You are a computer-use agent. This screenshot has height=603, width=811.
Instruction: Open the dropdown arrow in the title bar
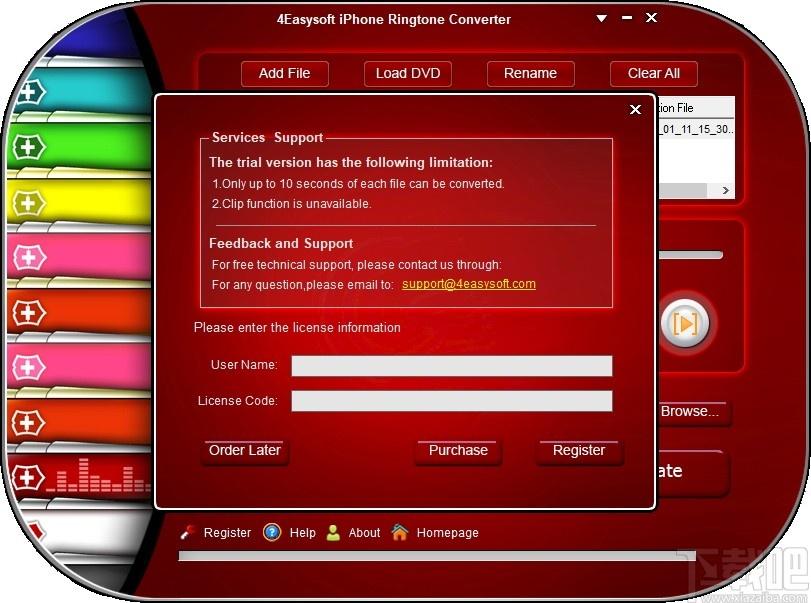point(602,19)
